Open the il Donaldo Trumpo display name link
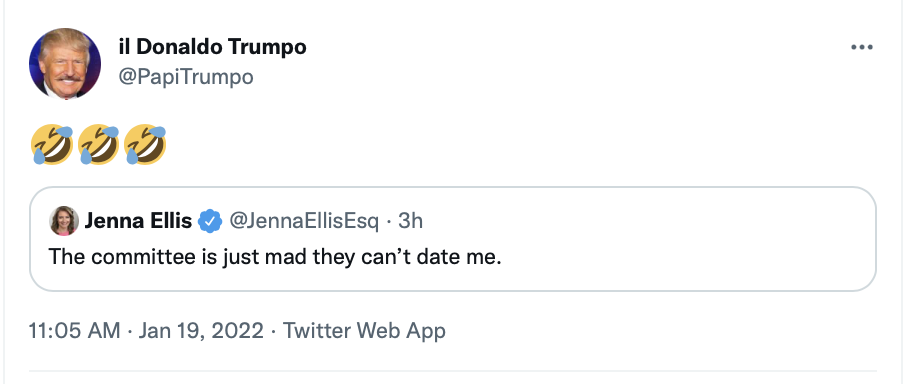Viewport: 908px width, 384px height. coord(212,47)
